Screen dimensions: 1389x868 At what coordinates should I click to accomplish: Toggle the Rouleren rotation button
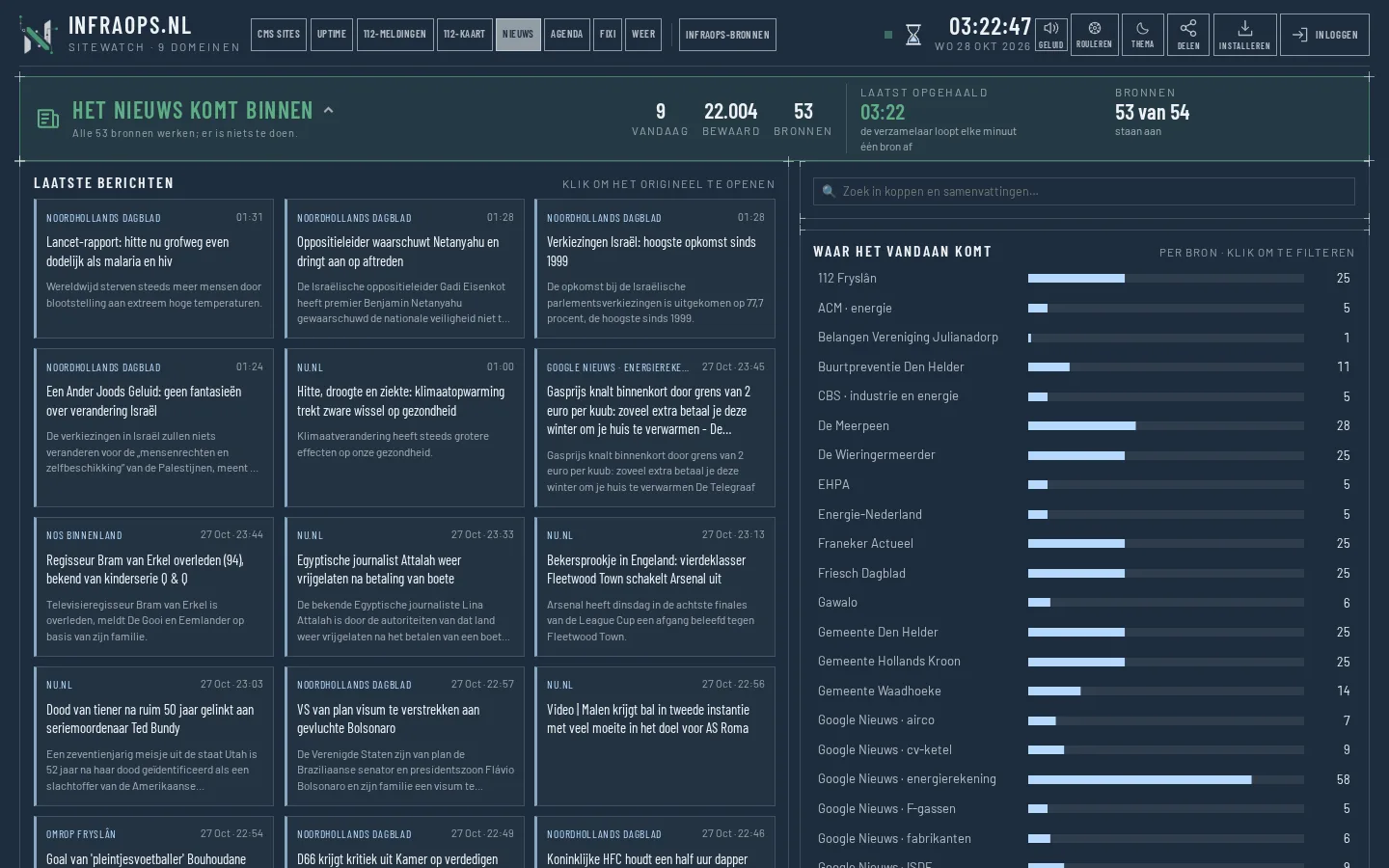[x=1094, y=35]
